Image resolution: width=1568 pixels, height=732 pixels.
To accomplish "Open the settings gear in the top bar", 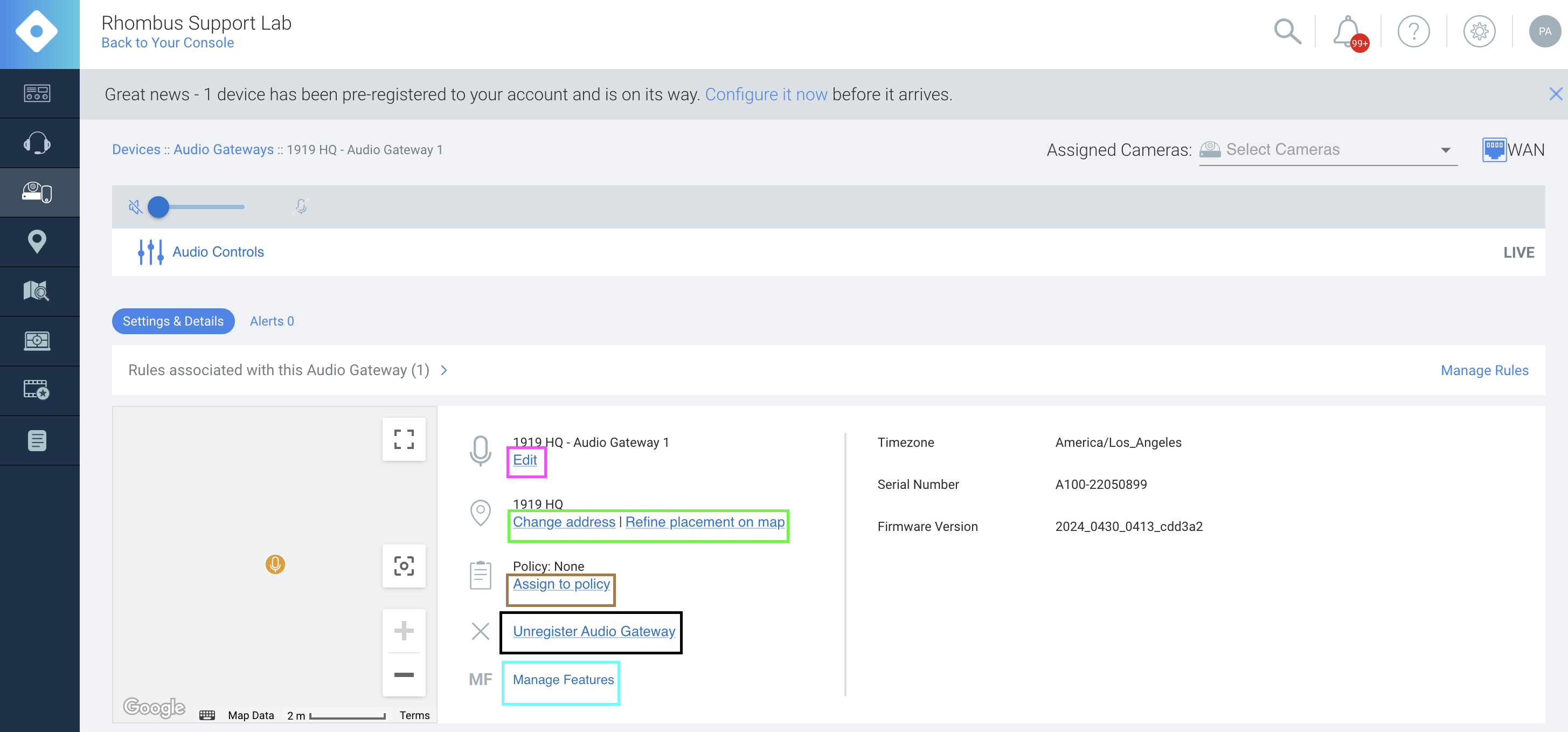I will 1480,31.
